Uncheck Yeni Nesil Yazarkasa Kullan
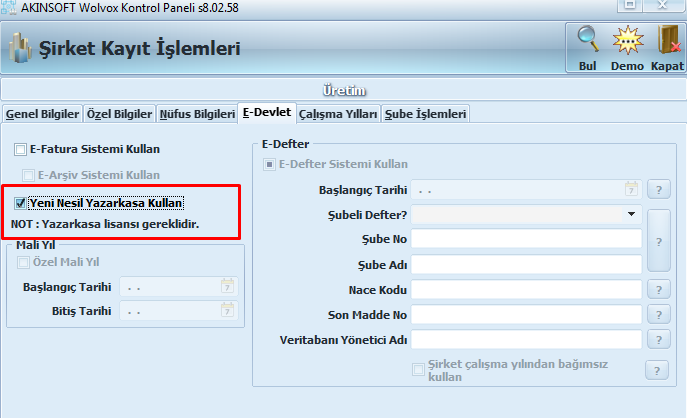 pos(20,203)
